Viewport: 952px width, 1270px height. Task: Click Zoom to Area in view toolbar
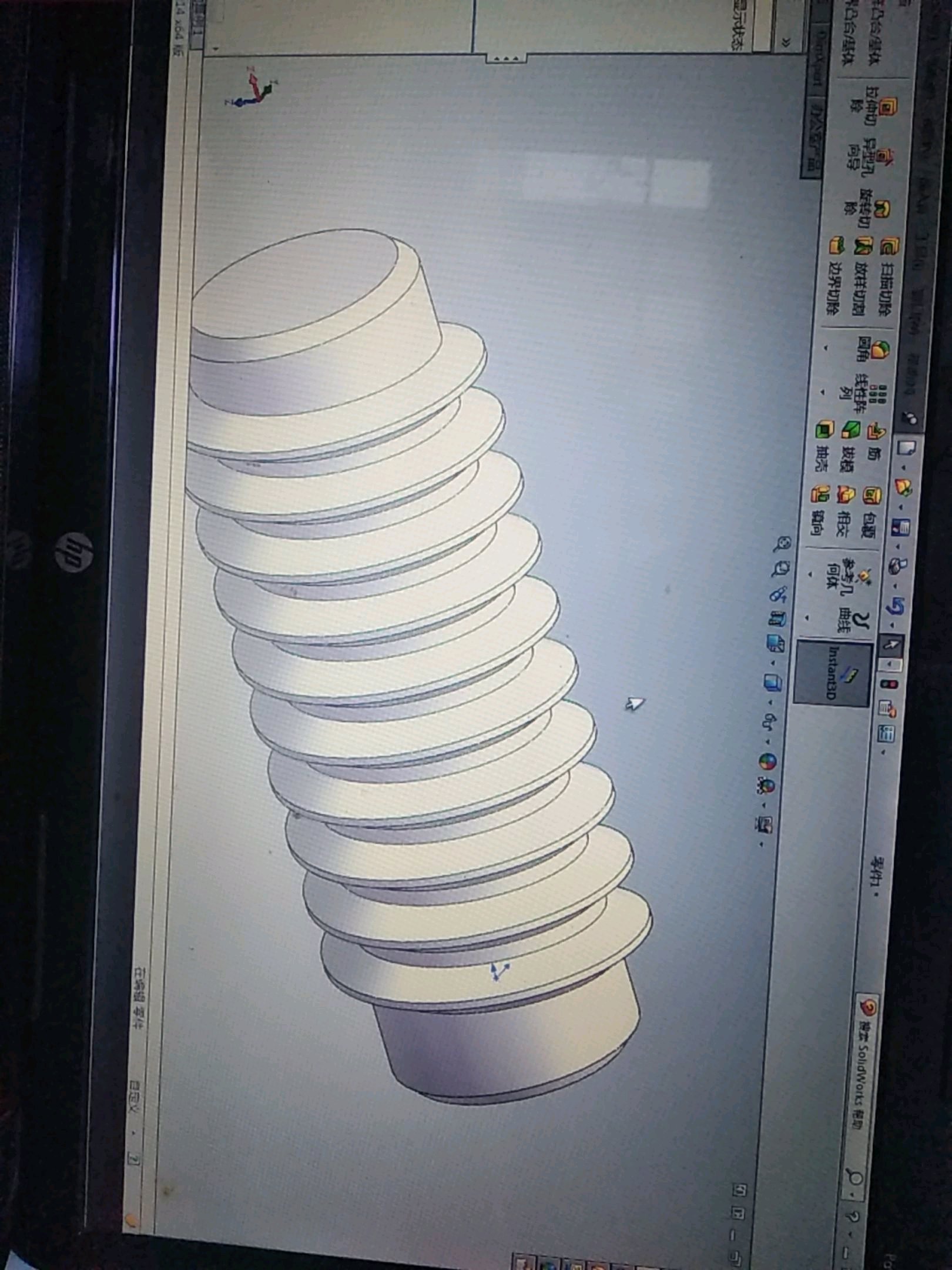click(779, 568)
